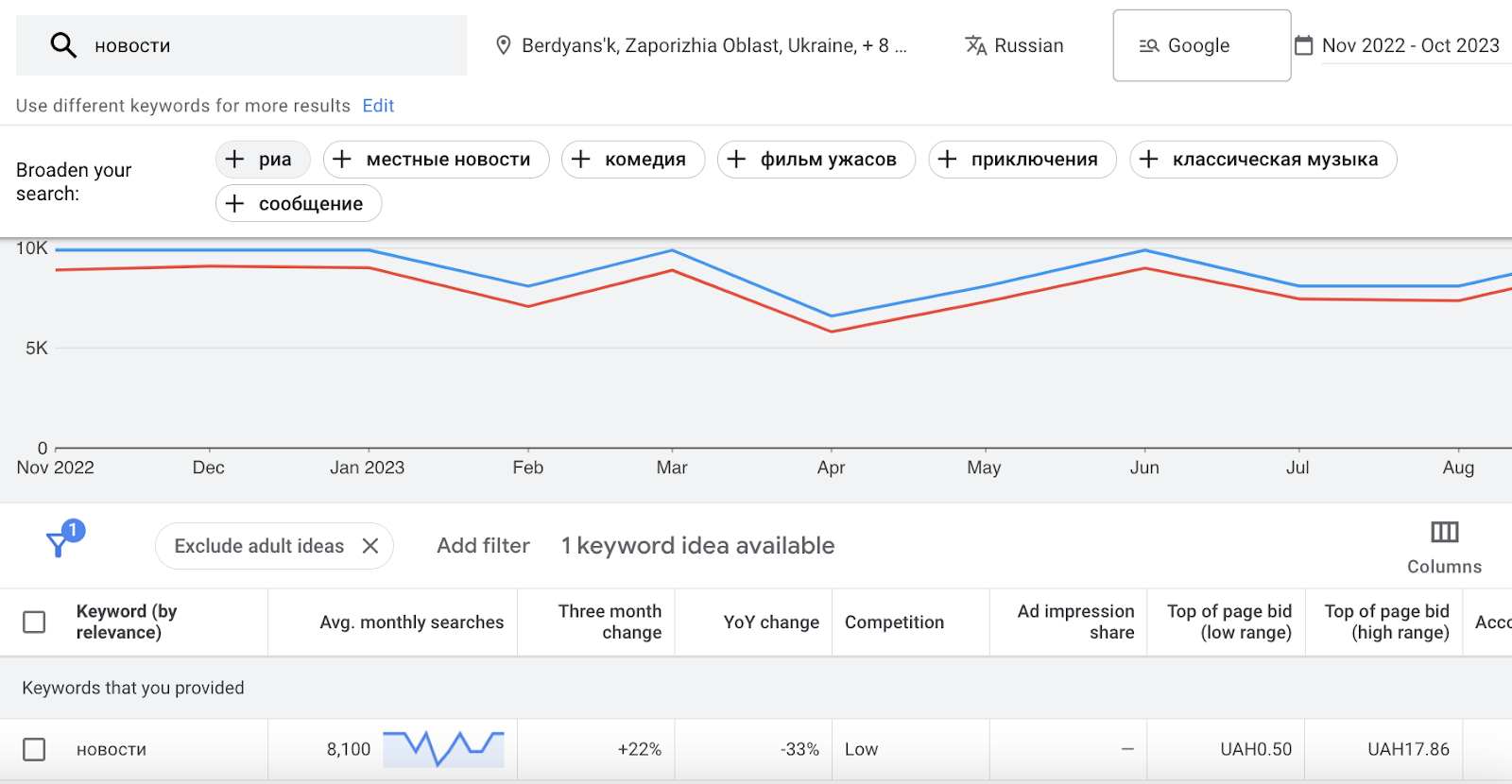The height and width of the screenshot is (784, 1512).
Task: Open Nov 2022 - Oct 2023 date picker
Action: tap(1410, 45)
